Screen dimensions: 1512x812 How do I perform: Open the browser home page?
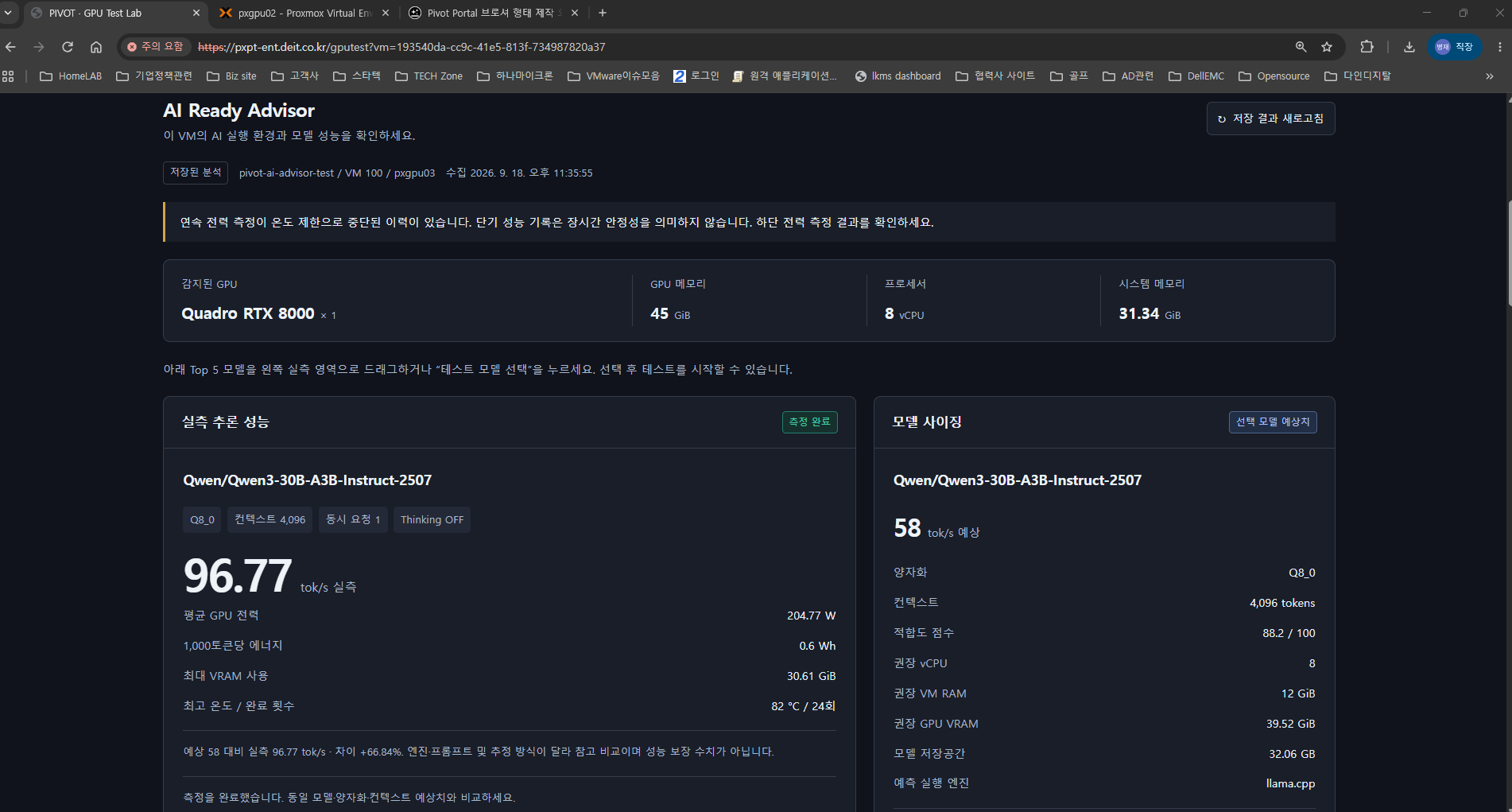tap(96, 47)
